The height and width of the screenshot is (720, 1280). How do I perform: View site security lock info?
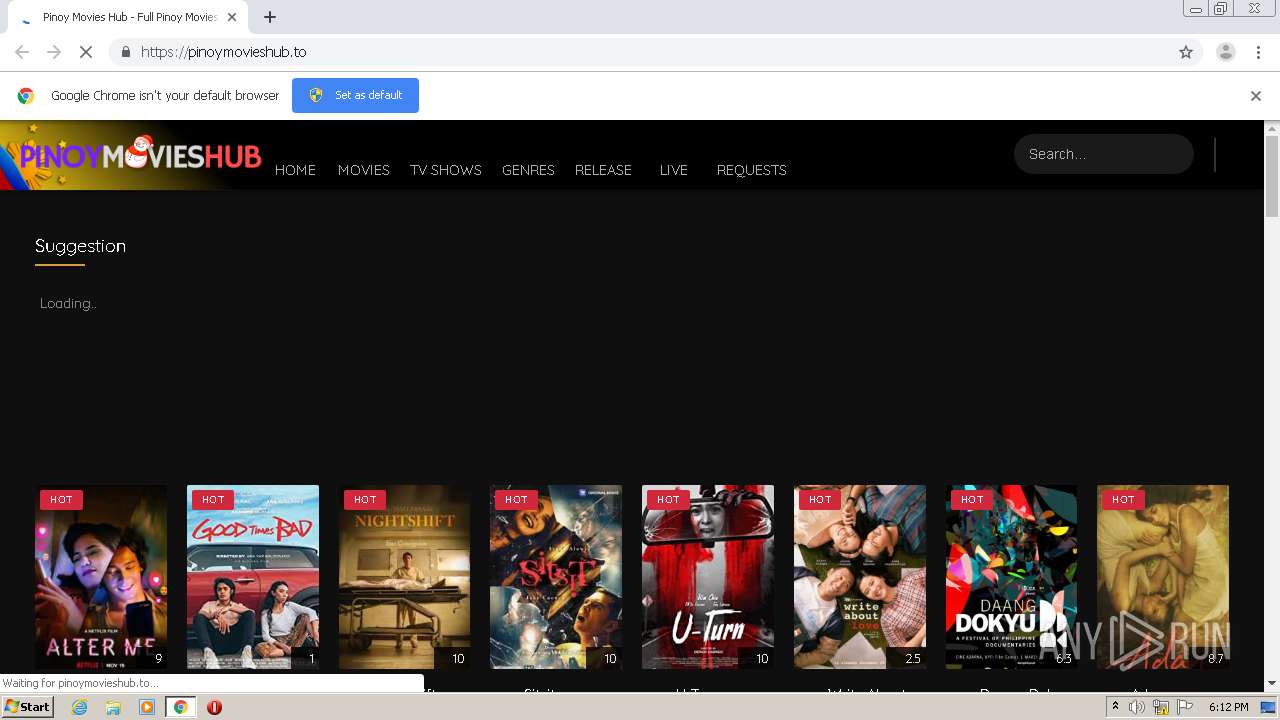125,52
